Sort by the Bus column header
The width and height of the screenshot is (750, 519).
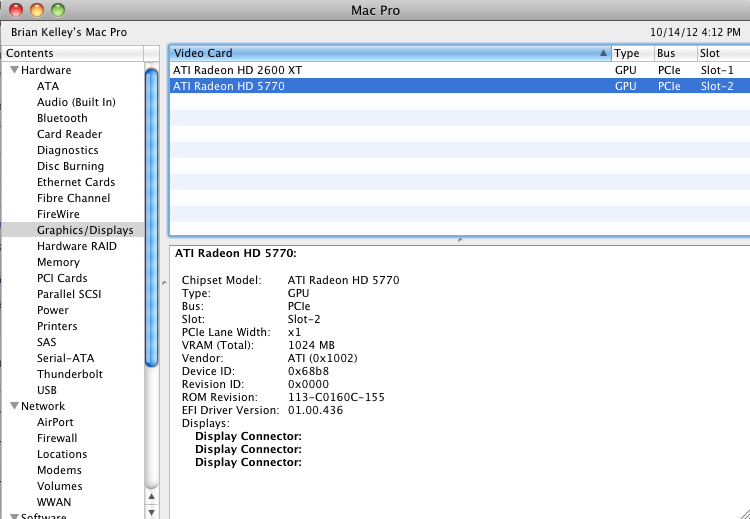coord(675,53)
